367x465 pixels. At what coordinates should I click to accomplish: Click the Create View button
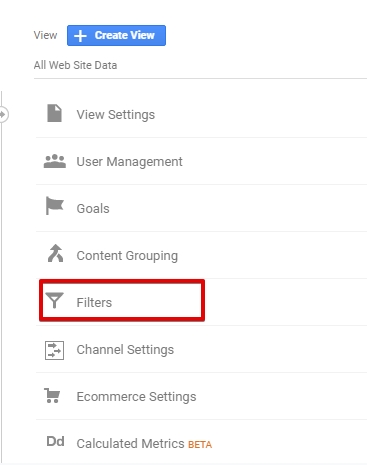116,35
